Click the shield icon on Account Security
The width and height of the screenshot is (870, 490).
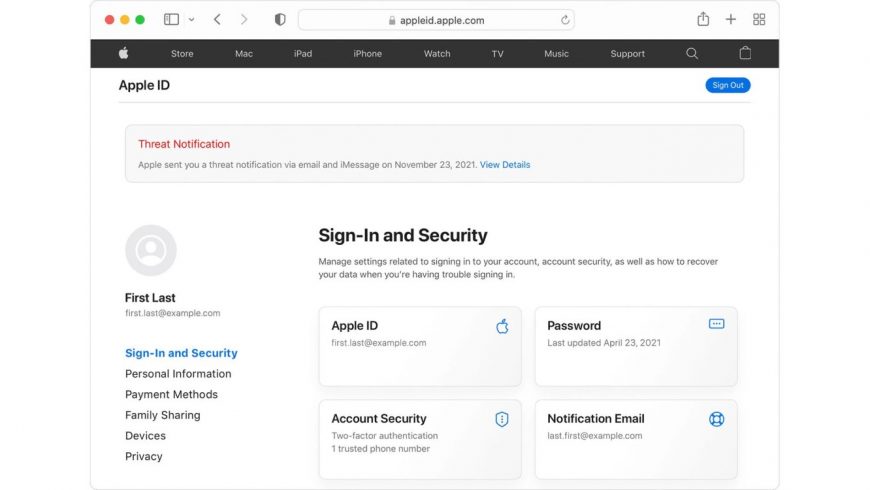click(502, 419)
